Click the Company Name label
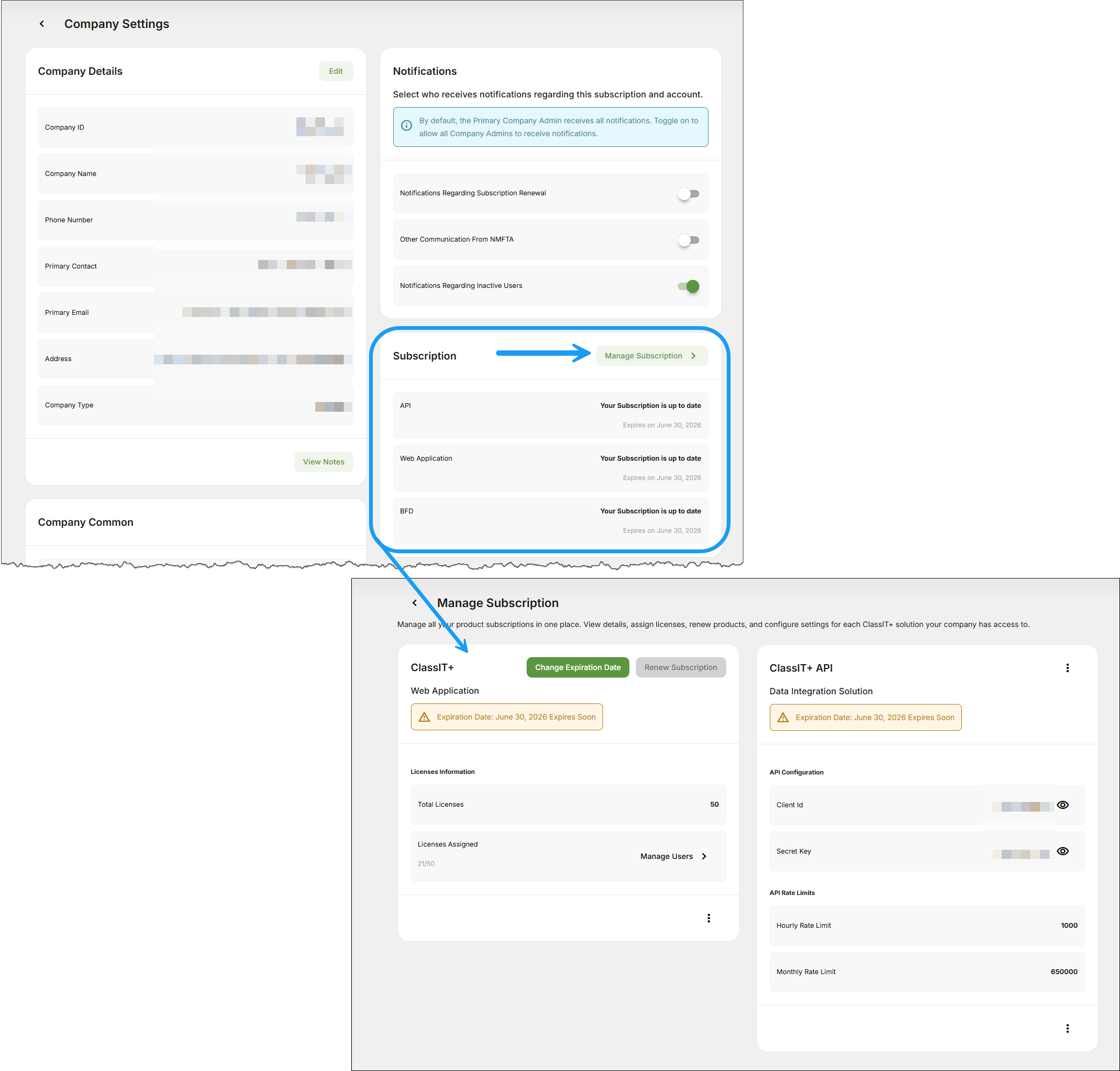 (71, 173)
